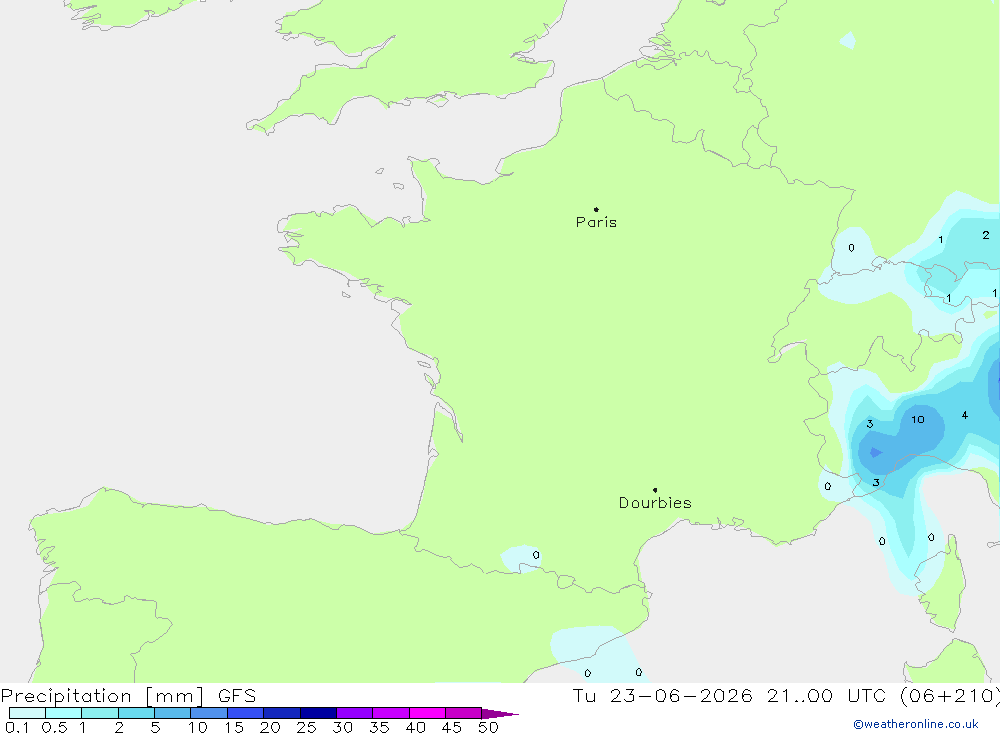The height and width of the screenshot is (733, 1000).
Task: Click the Dourbies city marker dot
Action: coord(655,490)
